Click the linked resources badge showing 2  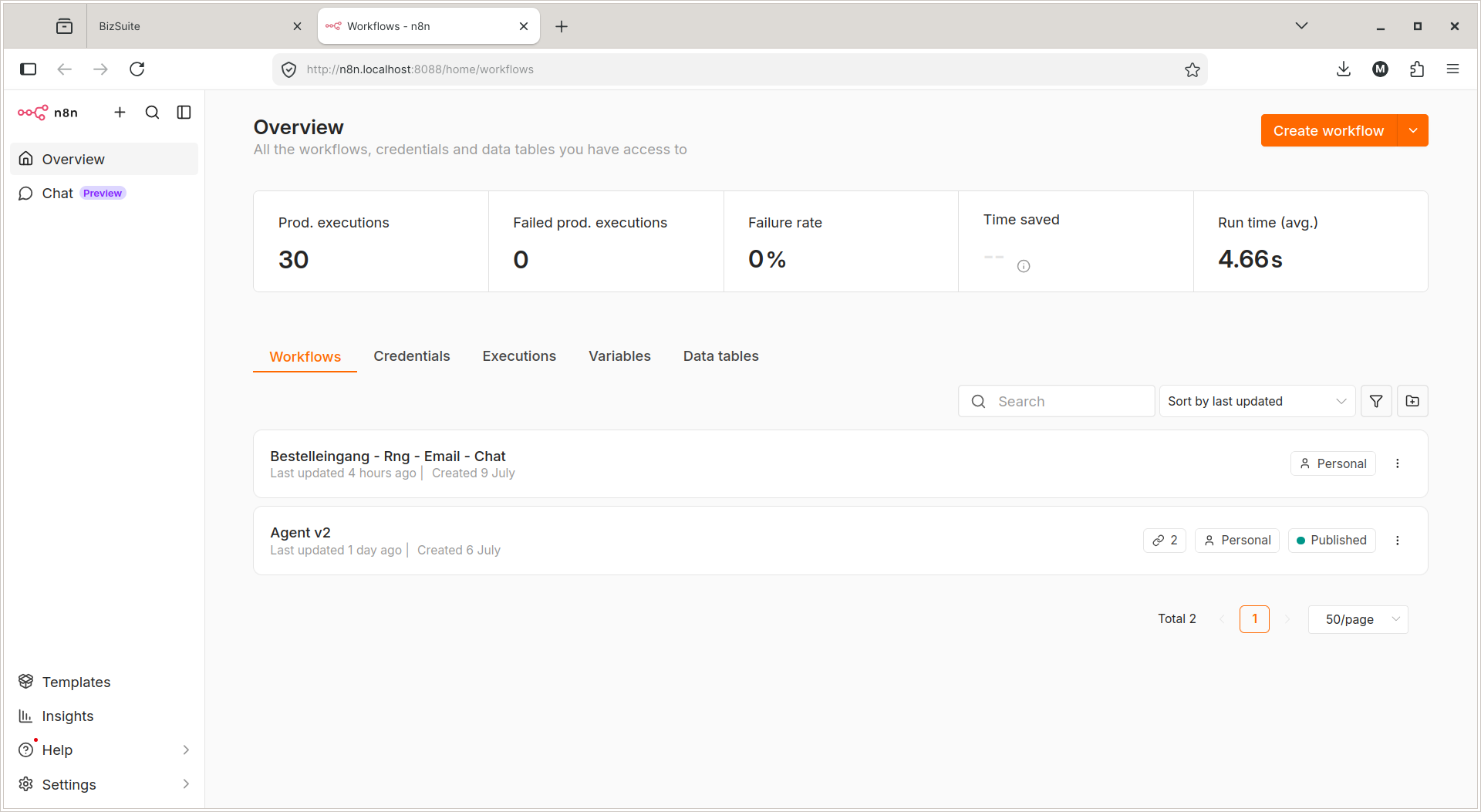coord(1165,541)
